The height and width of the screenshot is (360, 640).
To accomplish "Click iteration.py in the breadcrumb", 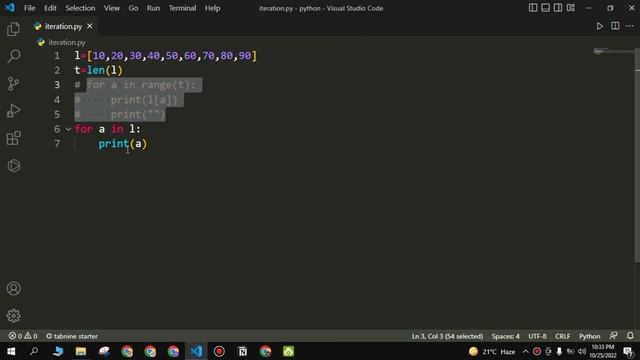I will coord(67,42).
